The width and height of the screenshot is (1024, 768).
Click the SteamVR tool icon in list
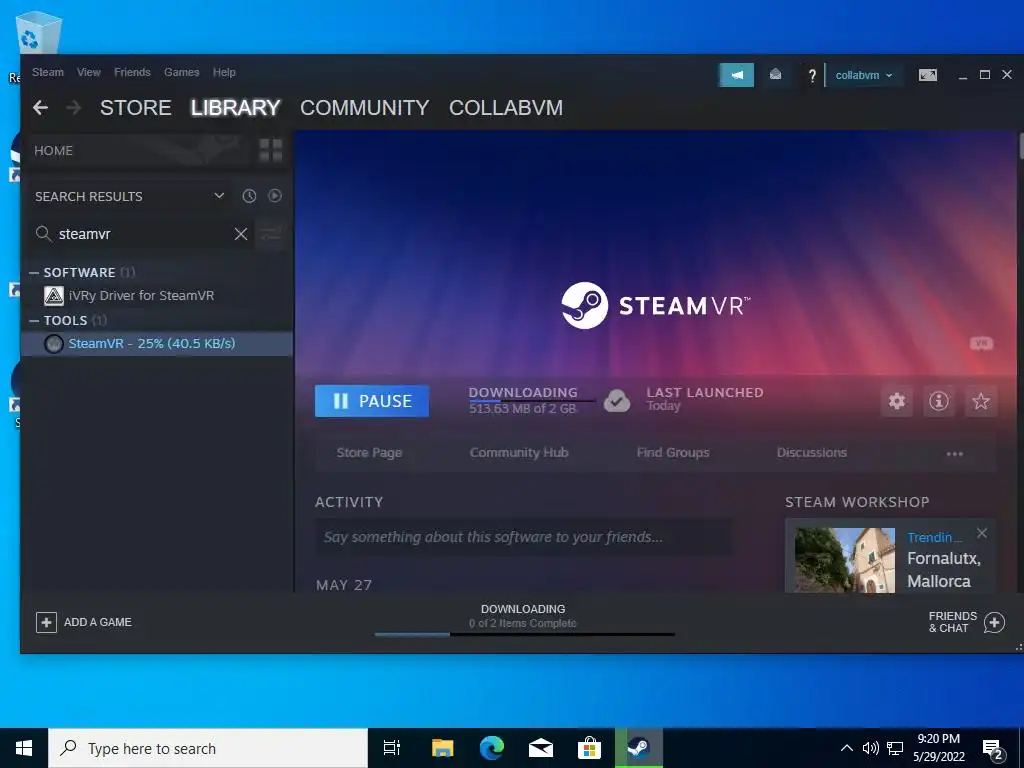pos(54,344)
